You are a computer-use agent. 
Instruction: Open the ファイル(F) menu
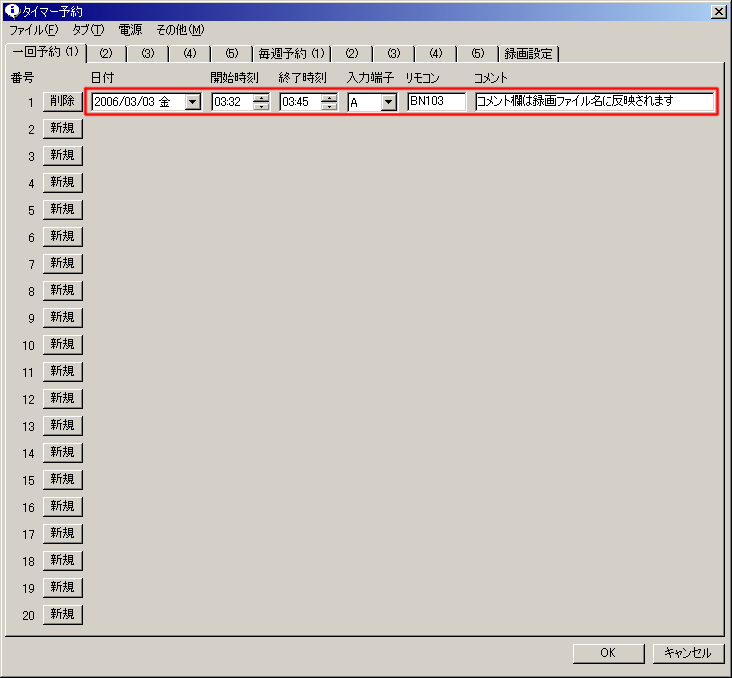tap(33, 30)
